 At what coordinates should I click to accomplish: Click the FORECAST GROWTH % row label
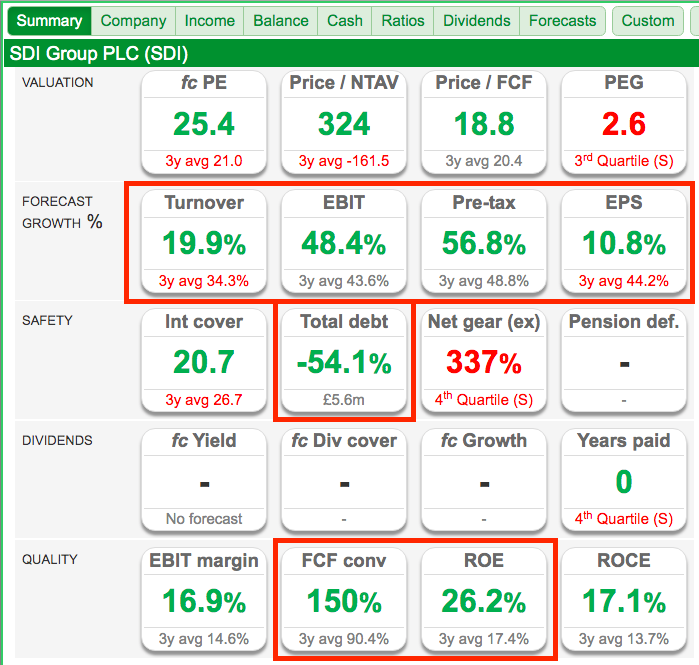coord(62,212)
